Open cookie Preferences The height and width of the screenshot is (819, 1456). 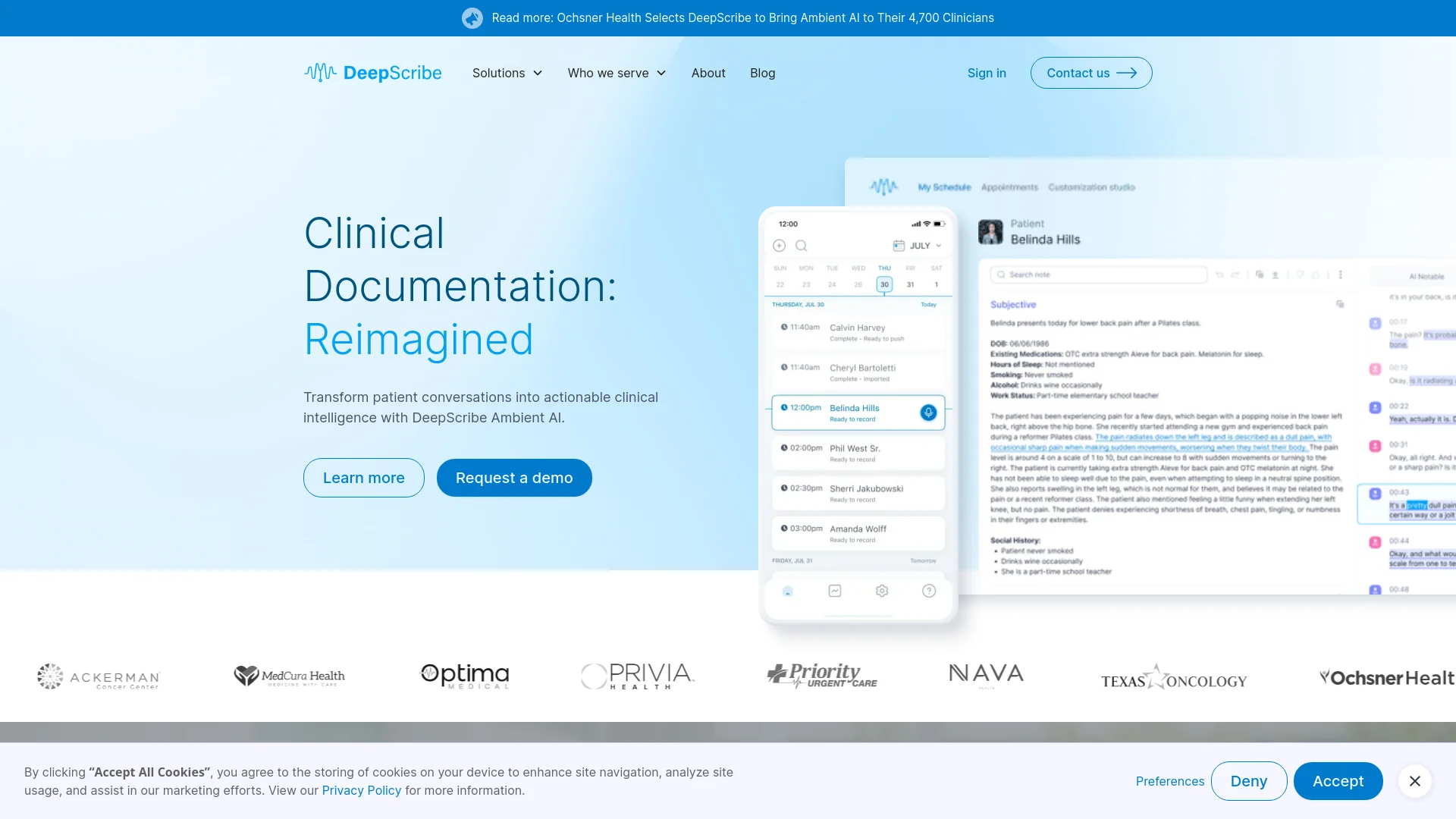pos(1170,781)
